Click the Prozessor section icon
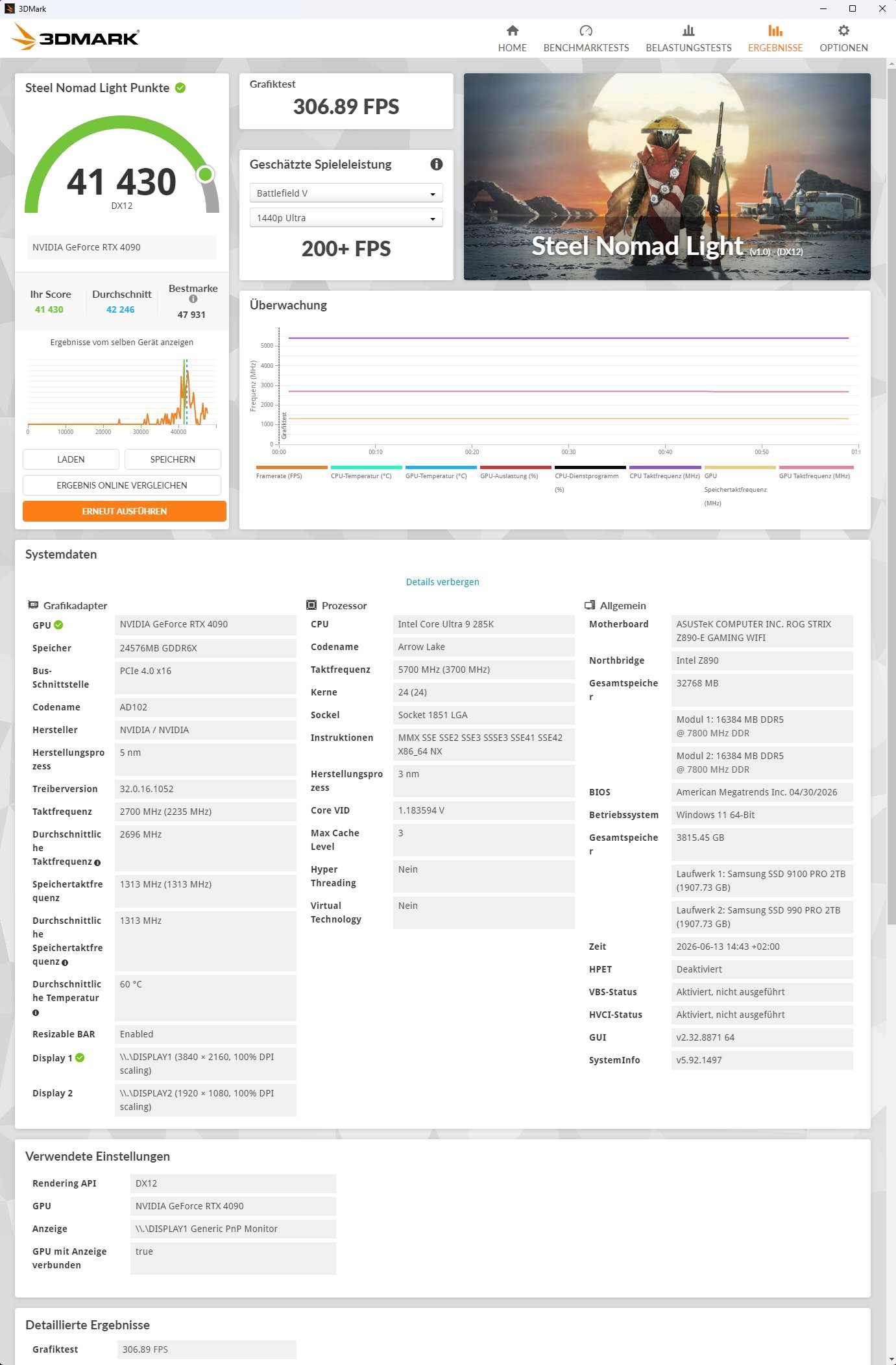Viewport: 896px width, 1365px height. click(311, 605)
